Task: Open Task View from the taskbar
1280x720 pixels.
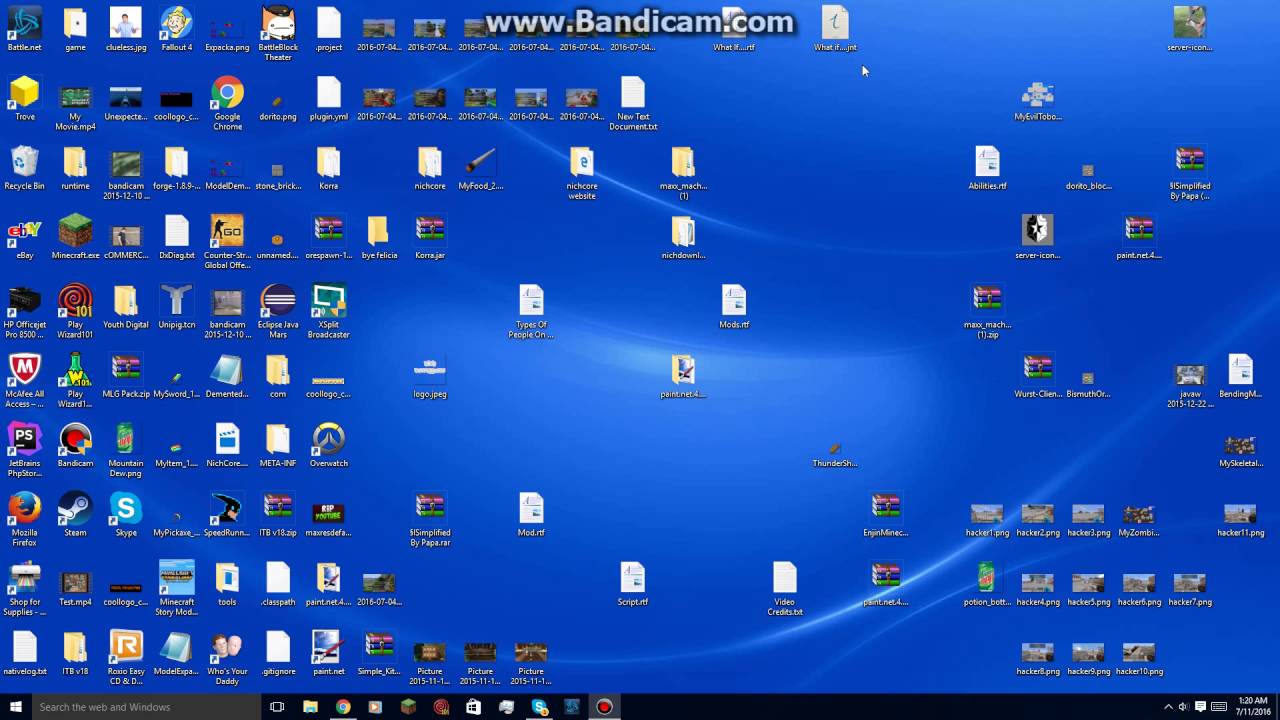Action: [277, 707]
